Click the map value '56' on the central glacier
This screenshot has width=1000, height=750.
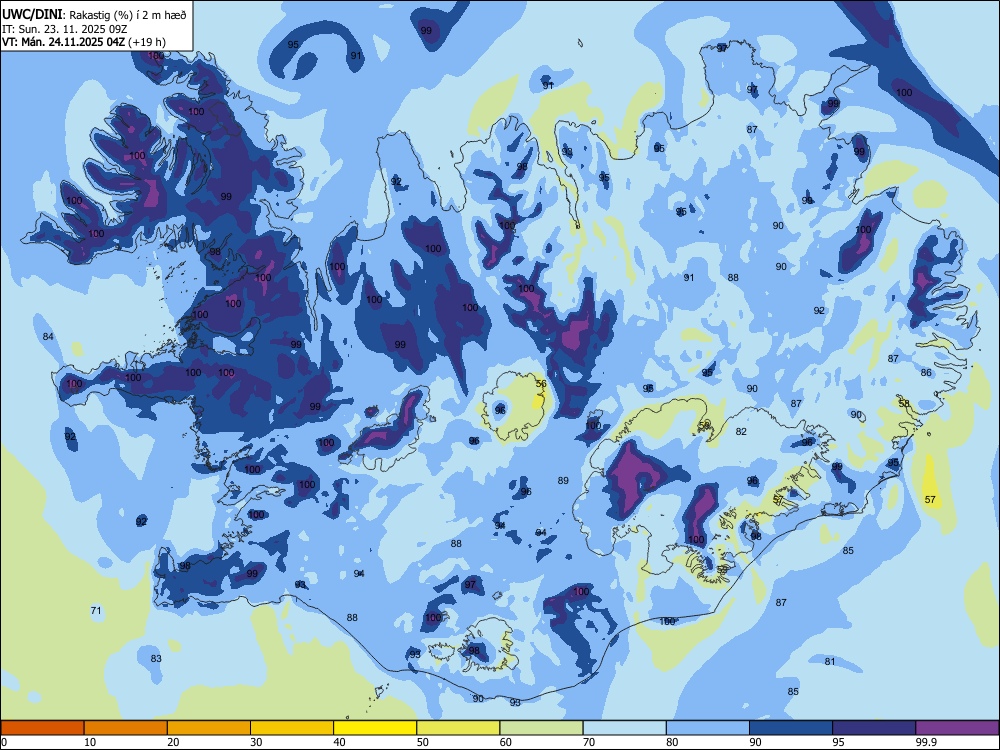point(541,383)
